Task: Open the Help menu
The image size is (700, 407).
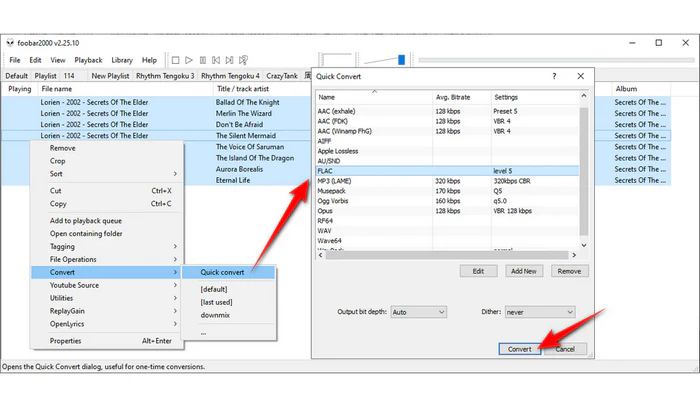Action: point(149,60)
